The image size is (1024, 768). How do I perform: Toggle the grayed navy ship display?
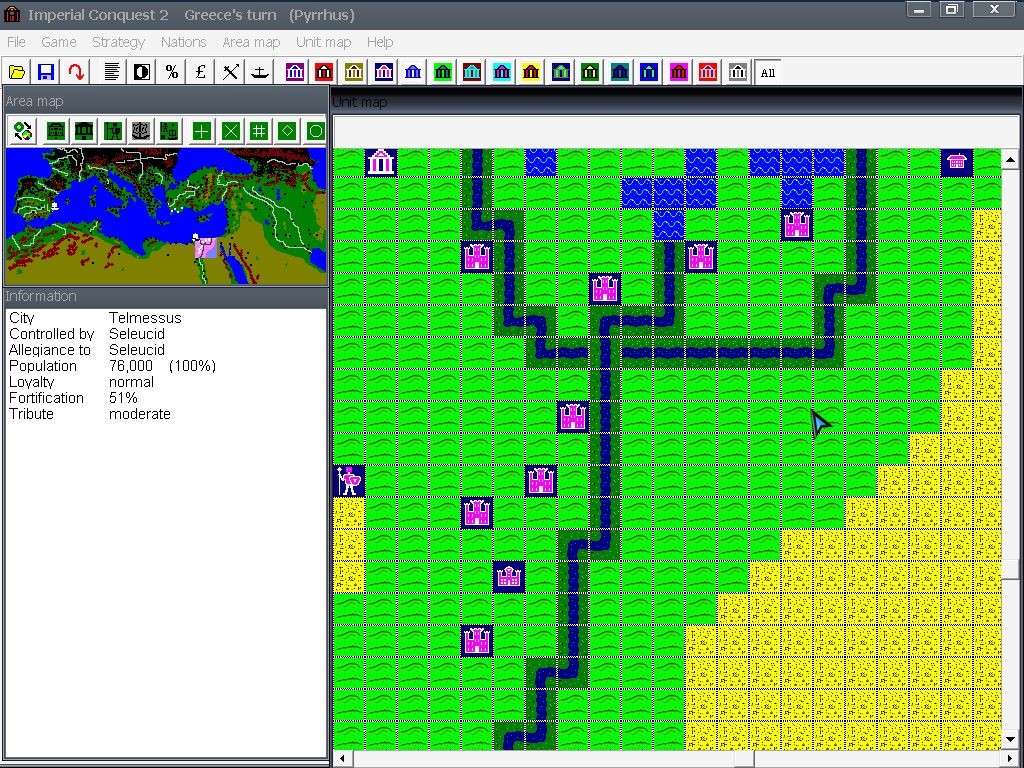pos(140,131)
